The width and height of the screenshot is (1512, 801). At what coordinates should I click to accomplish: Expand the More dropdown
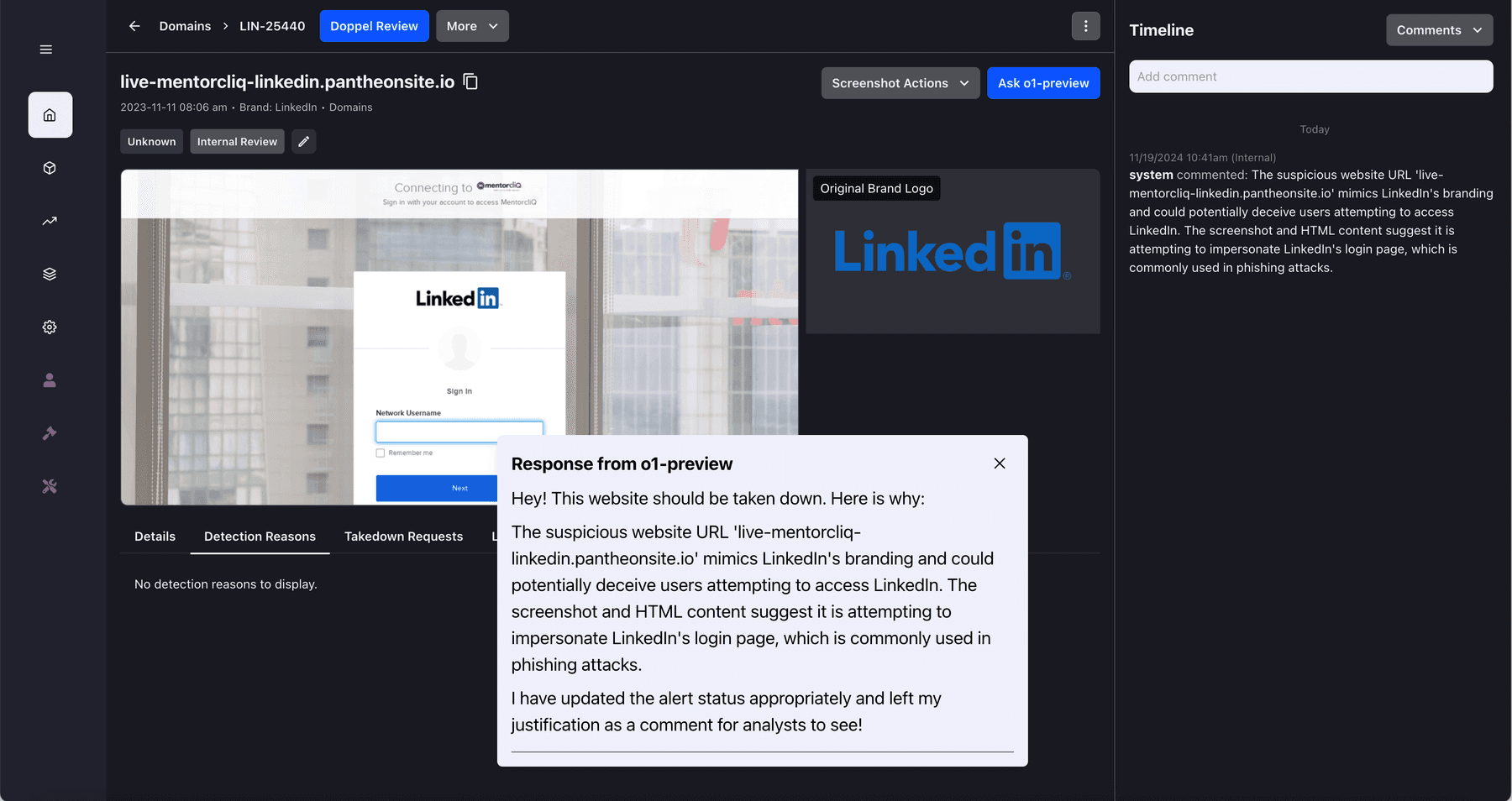tap(472, 26)
